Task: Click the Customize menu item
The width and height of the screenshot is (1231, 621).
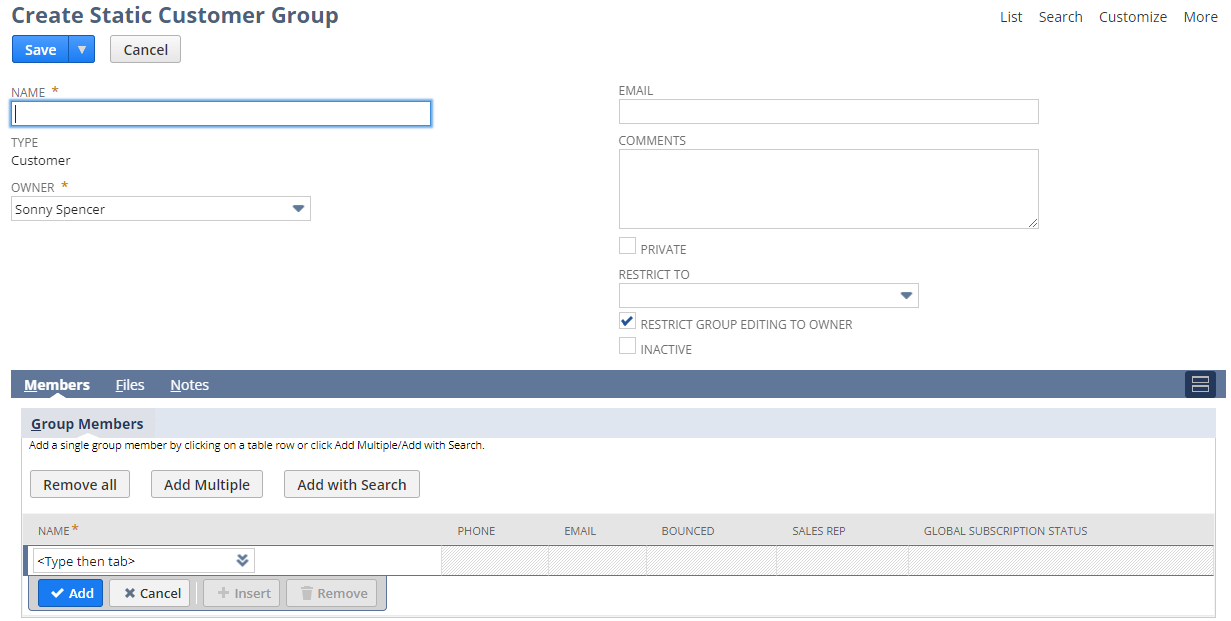Action: (1132, 16)
